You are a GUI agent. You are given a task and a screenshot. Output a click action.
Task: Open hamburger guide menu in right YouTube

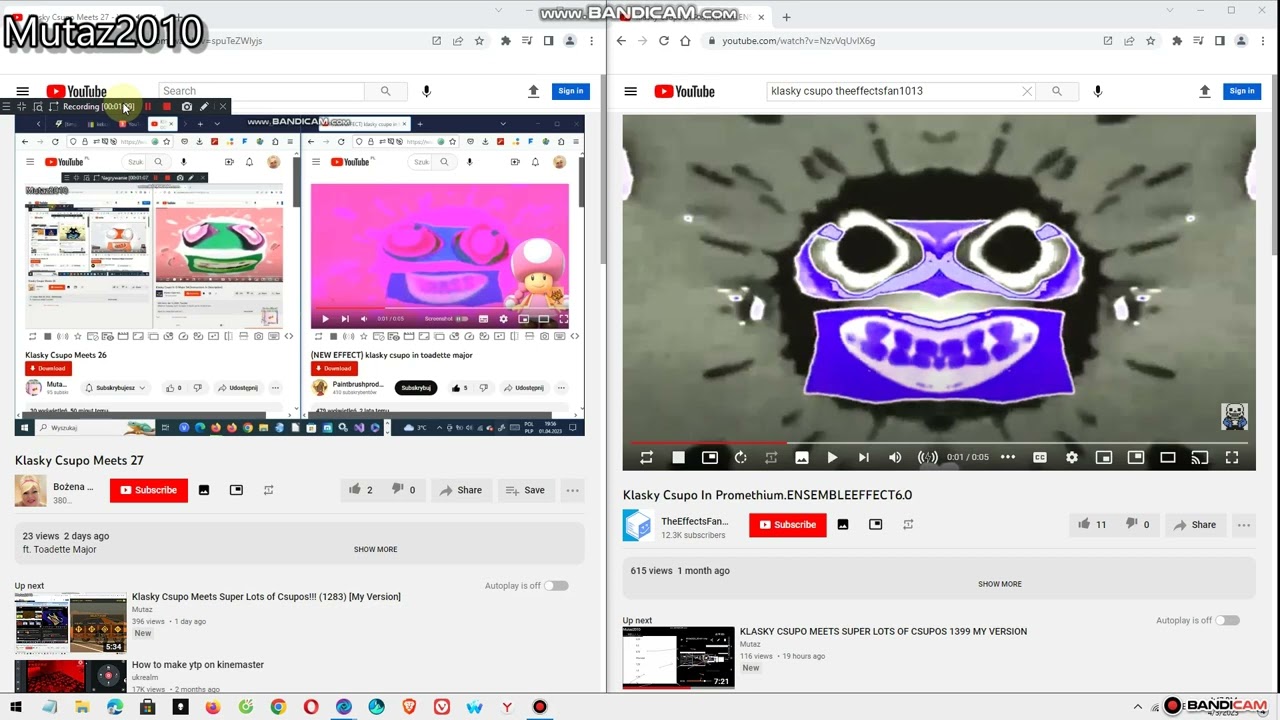[x=630, y=91]
